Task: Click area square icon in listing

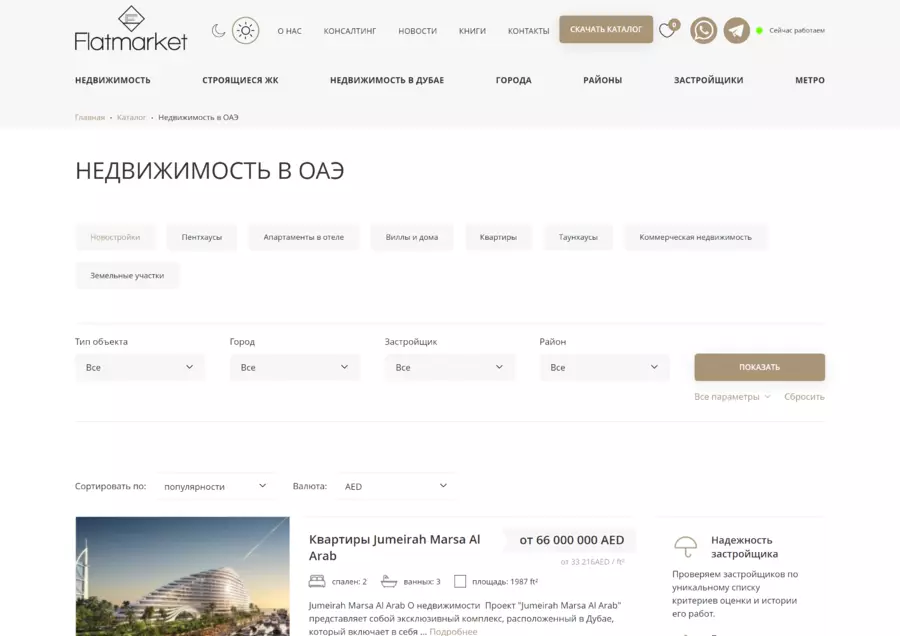Action: (x=460, y=581)
